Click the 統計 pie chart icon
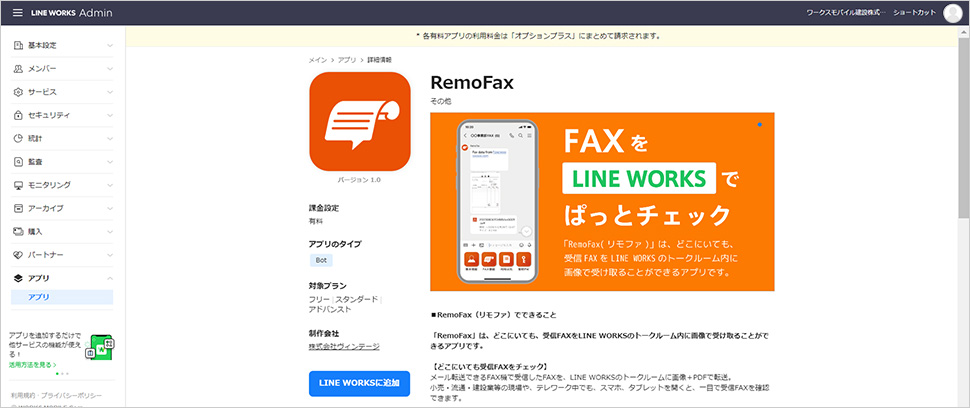 pos(18,138)
